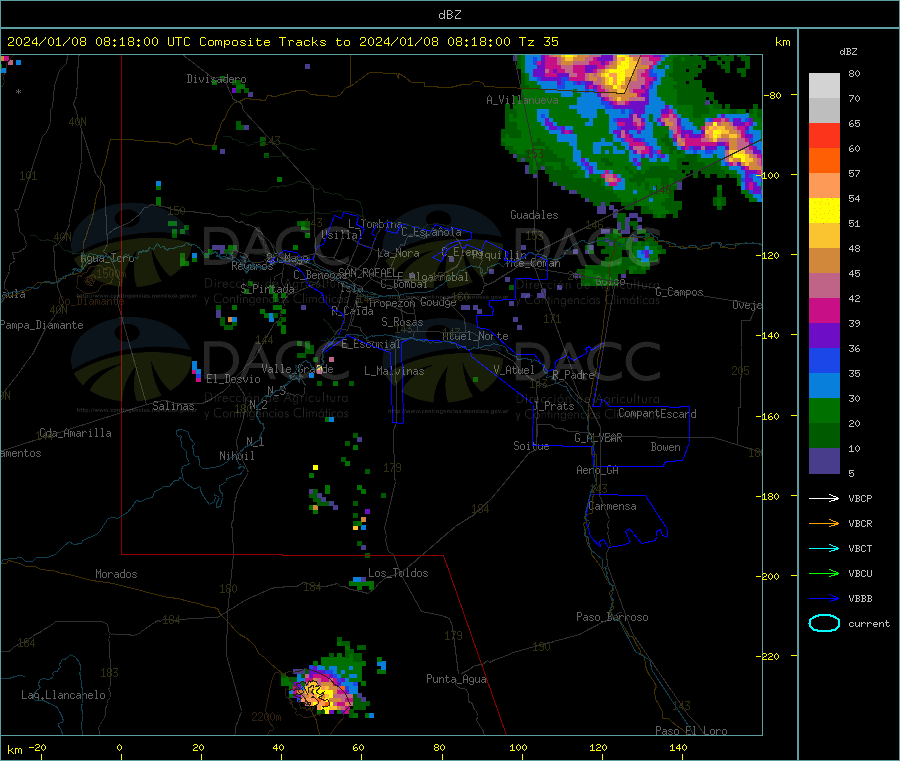Click the small echo beside Los_Toldos

pos(362,583)
